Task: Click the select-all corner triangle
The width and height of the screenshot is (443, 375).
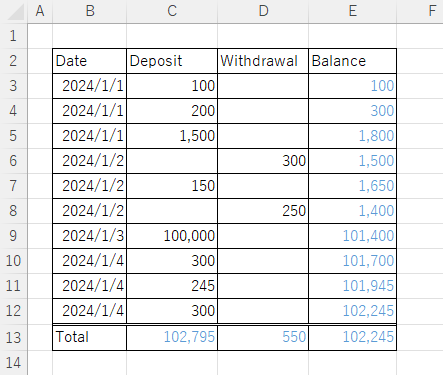Action: click(16, 12)
